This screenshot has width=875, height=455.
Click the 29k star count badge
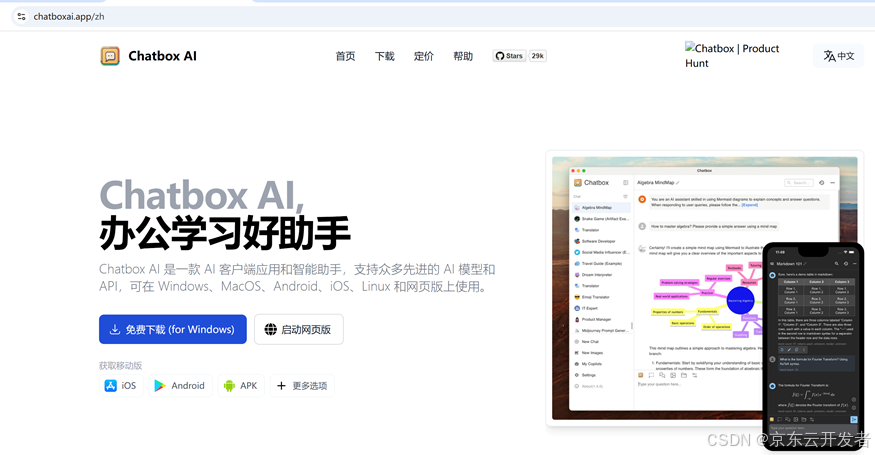click(x=537, y=56)
